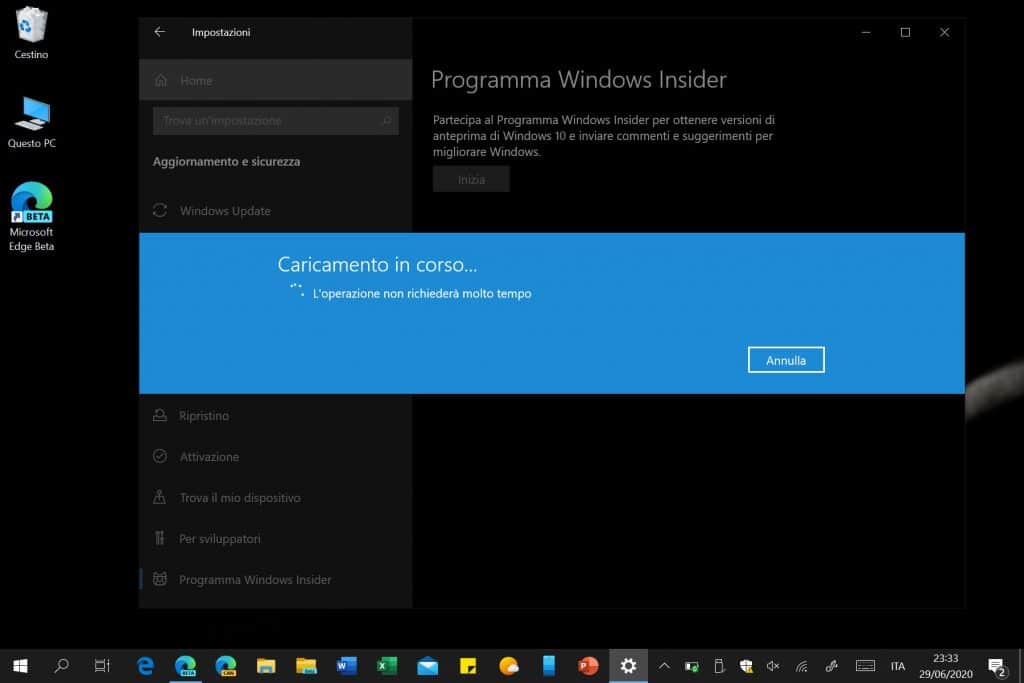The height and width of the screenshot is (683, 1024).
Task: Go back using the settings back arrow
Action: point(159,32)
